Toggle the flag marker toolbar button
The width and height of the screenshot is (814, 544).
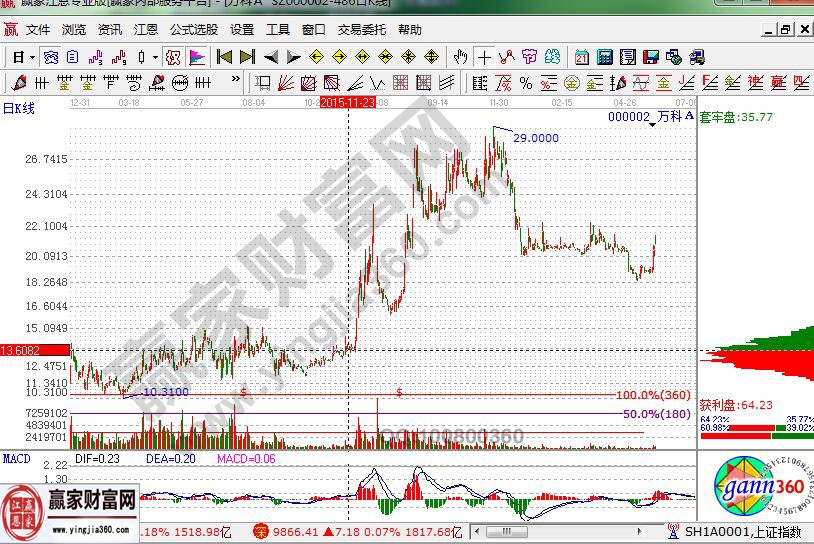click(x=197, y=57)
